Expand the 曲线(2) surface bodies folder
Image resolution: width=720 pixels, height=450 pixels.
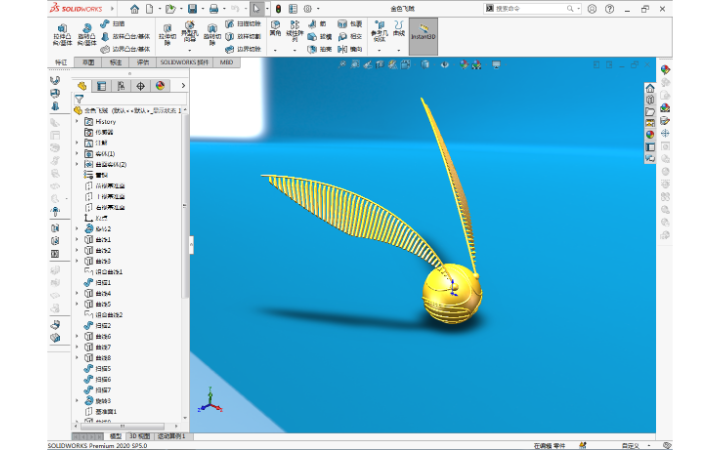(x=78, y=164)
